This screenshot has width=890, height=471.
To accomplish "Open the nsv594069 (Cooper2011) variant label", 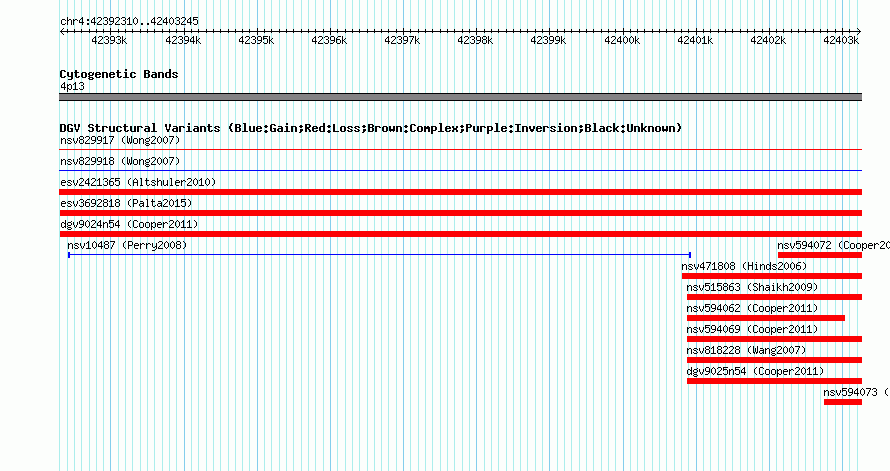I will click(x=752, y=329).
